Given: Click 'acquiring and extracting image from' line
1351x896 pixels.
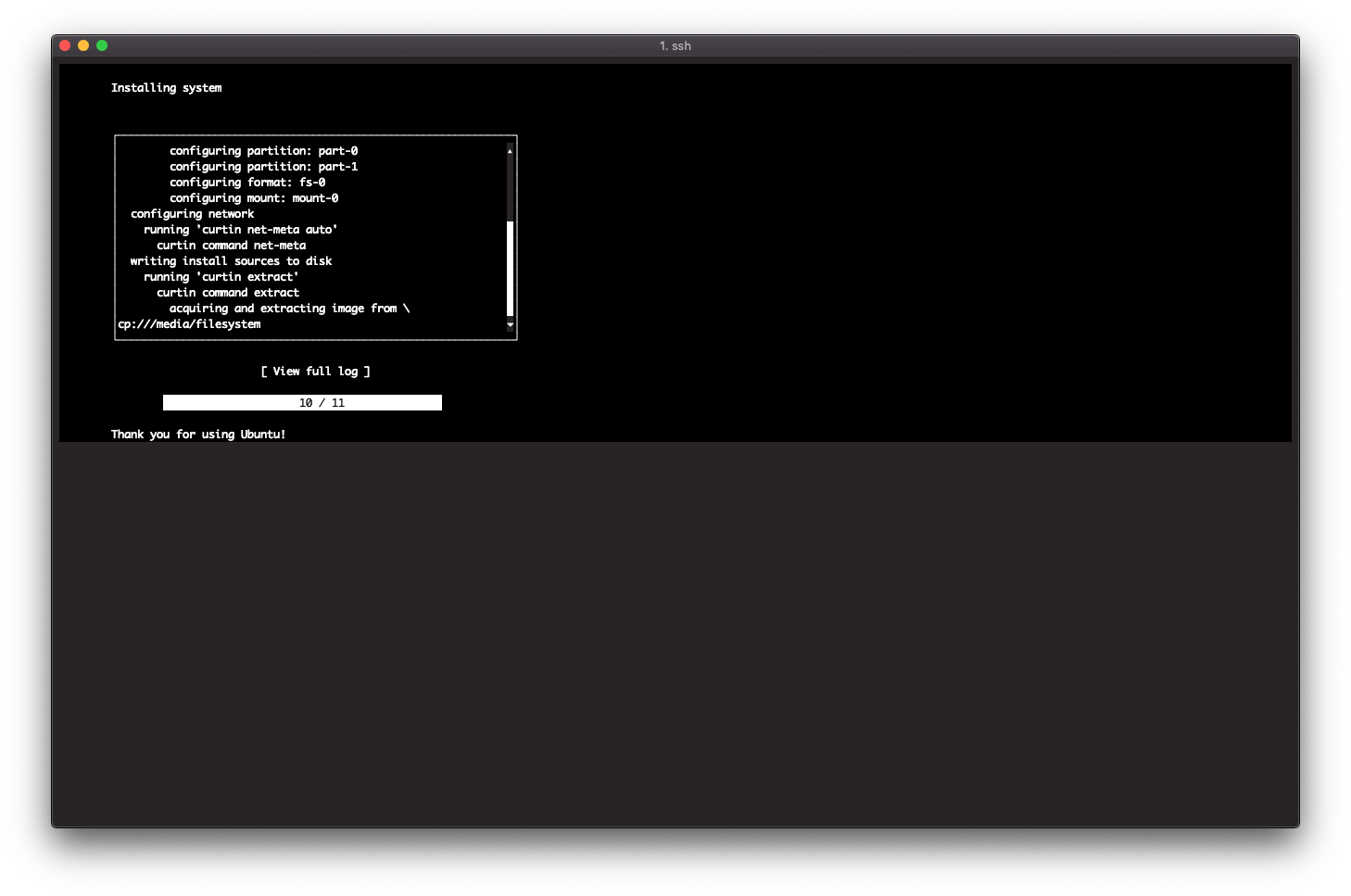Looking at the screenshot, I should [x=289, y=309].
